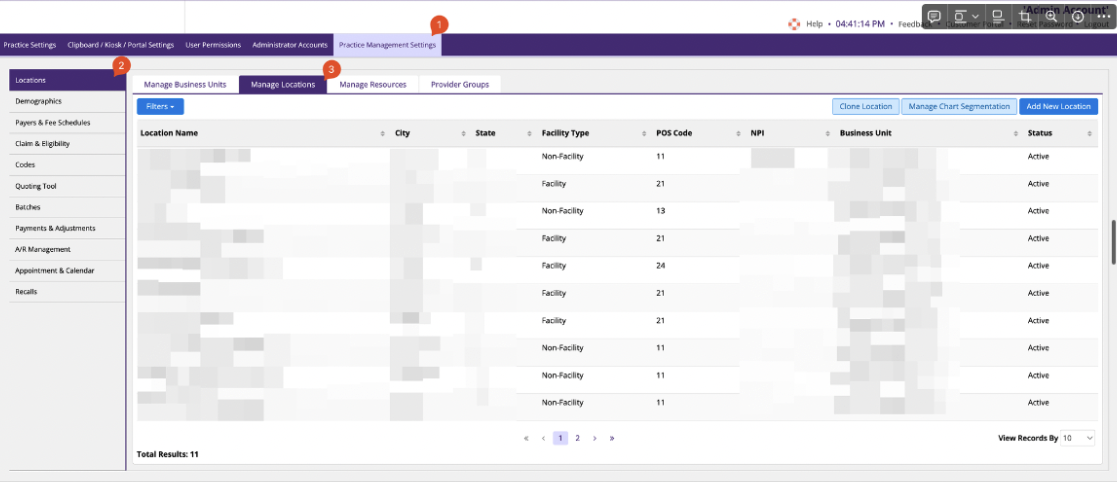This screenshot has height=482, width=1117.
Task: Open the comment bubble in overlay toolbar
Action: (x=935, y=16)
